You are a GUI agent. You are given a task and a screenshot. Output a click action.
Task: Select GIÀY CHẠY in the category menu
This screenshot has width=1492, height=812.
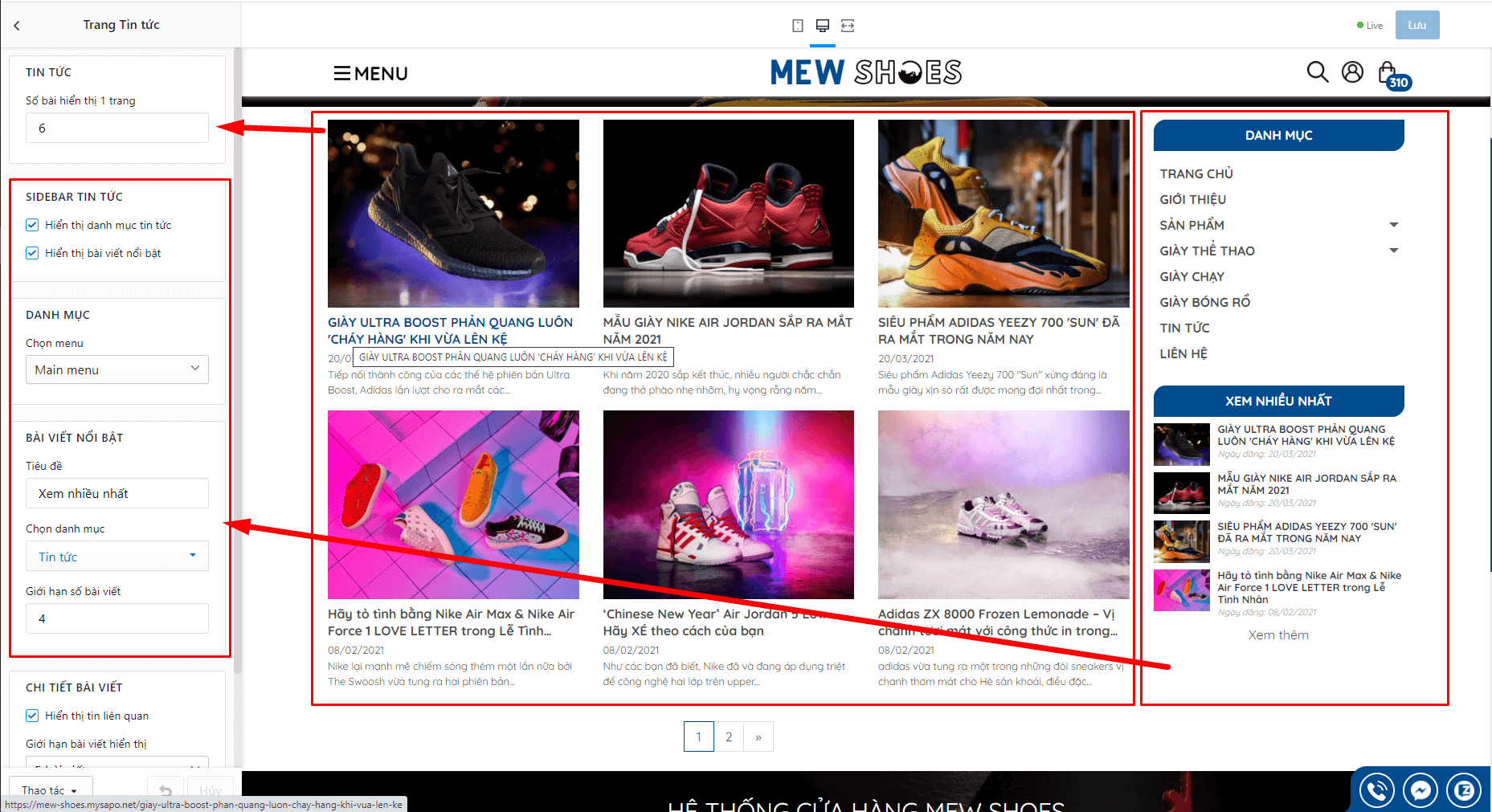click(x=1192, y=276)
